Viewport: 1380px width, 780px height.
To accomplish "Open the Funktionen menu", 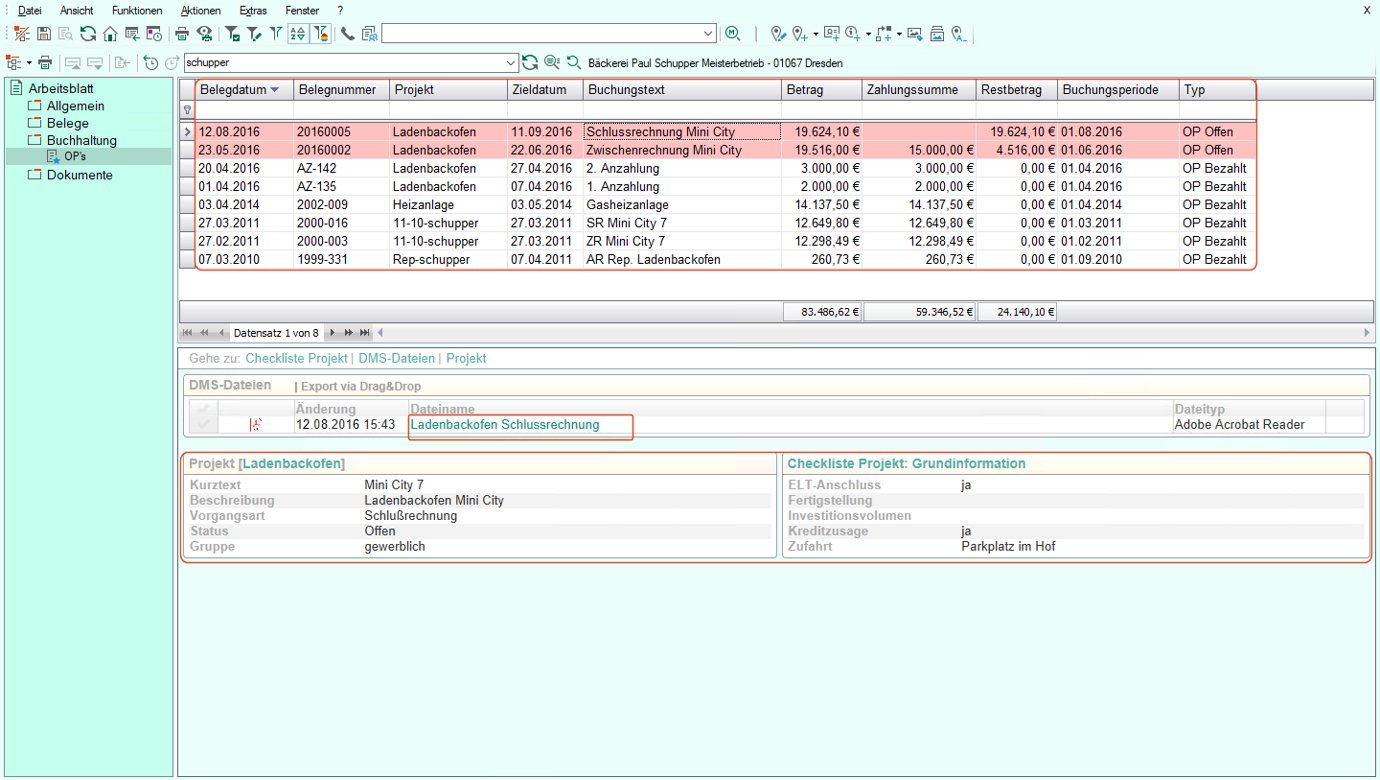I will coord(136,10).
